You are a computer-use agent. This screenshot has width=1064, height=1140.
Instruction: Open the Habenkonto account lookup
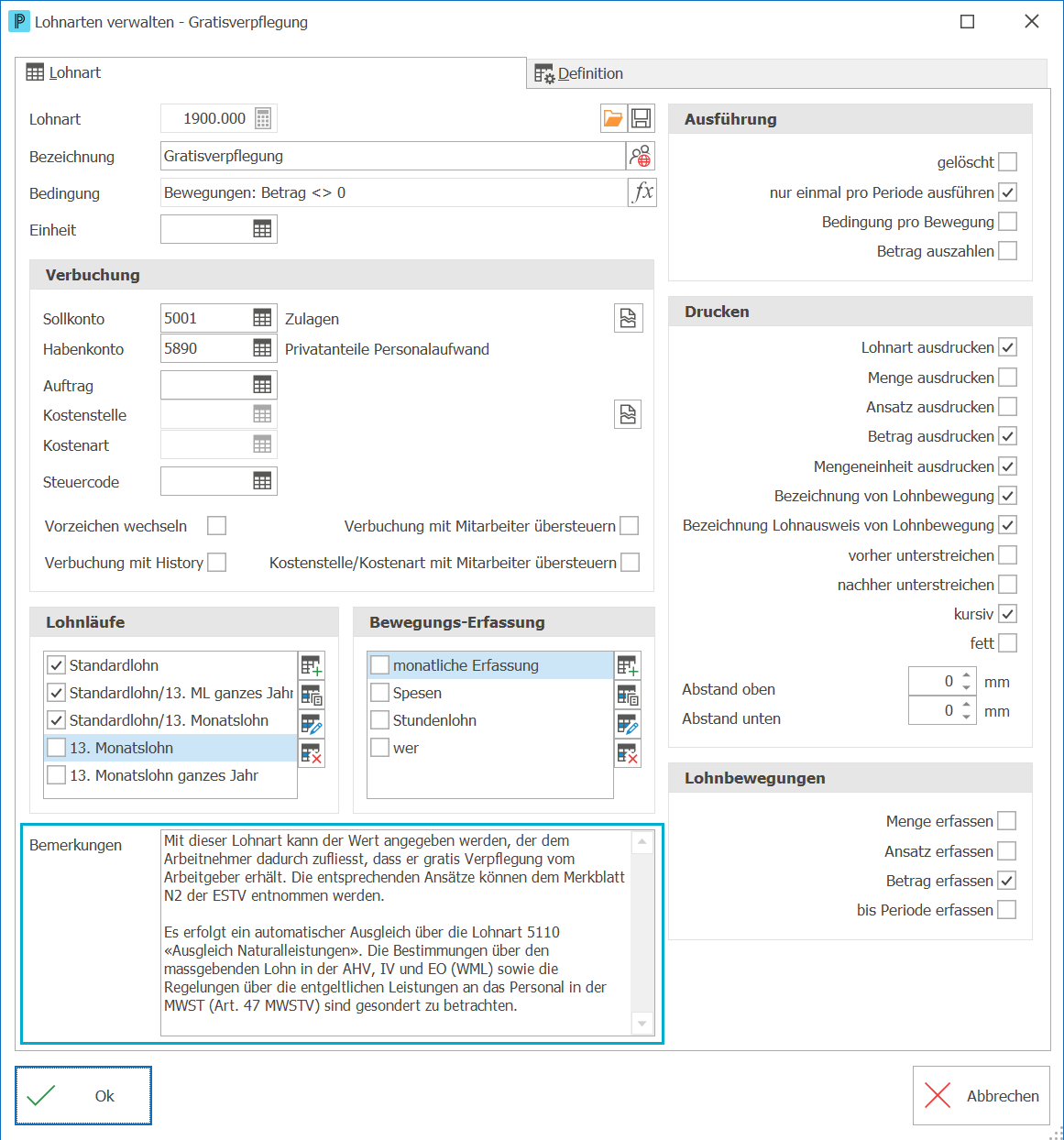[262, 348]
